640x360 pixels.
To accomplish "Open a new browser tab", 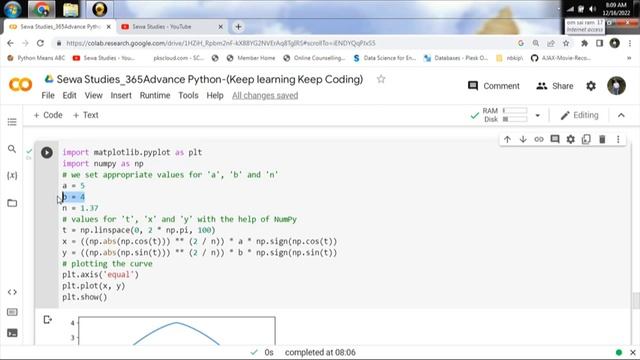I will (238, 27).
